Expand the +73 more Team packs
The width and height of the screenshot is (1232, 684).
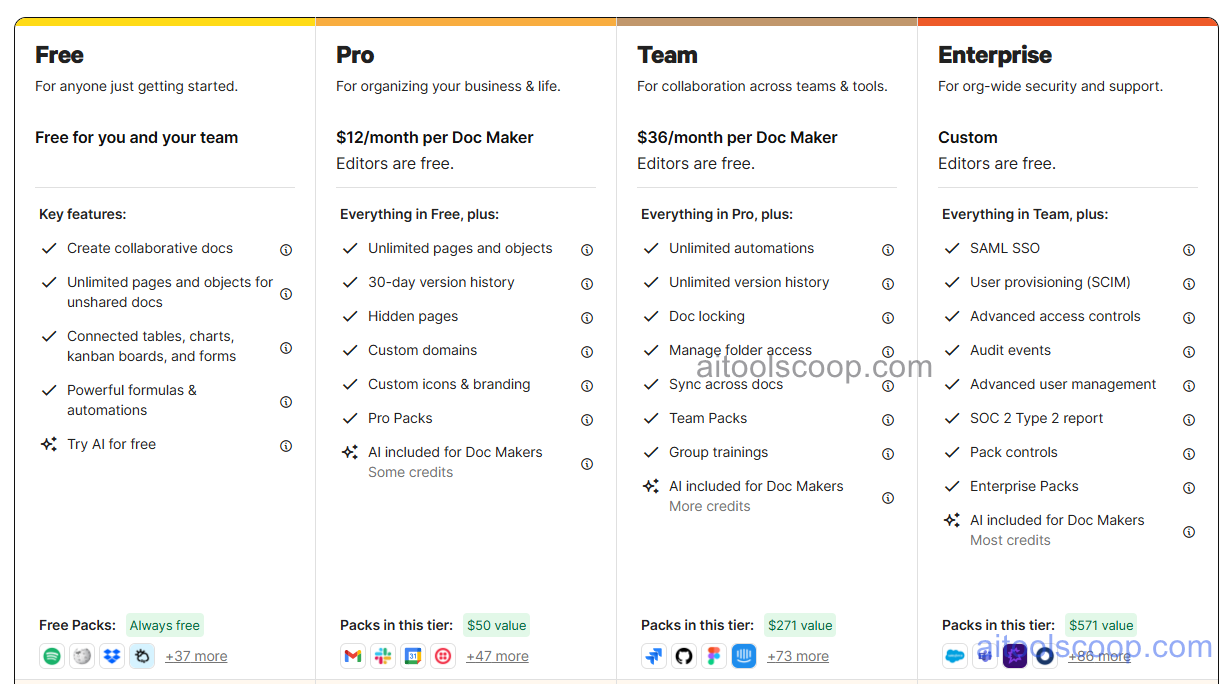point(798,656)
